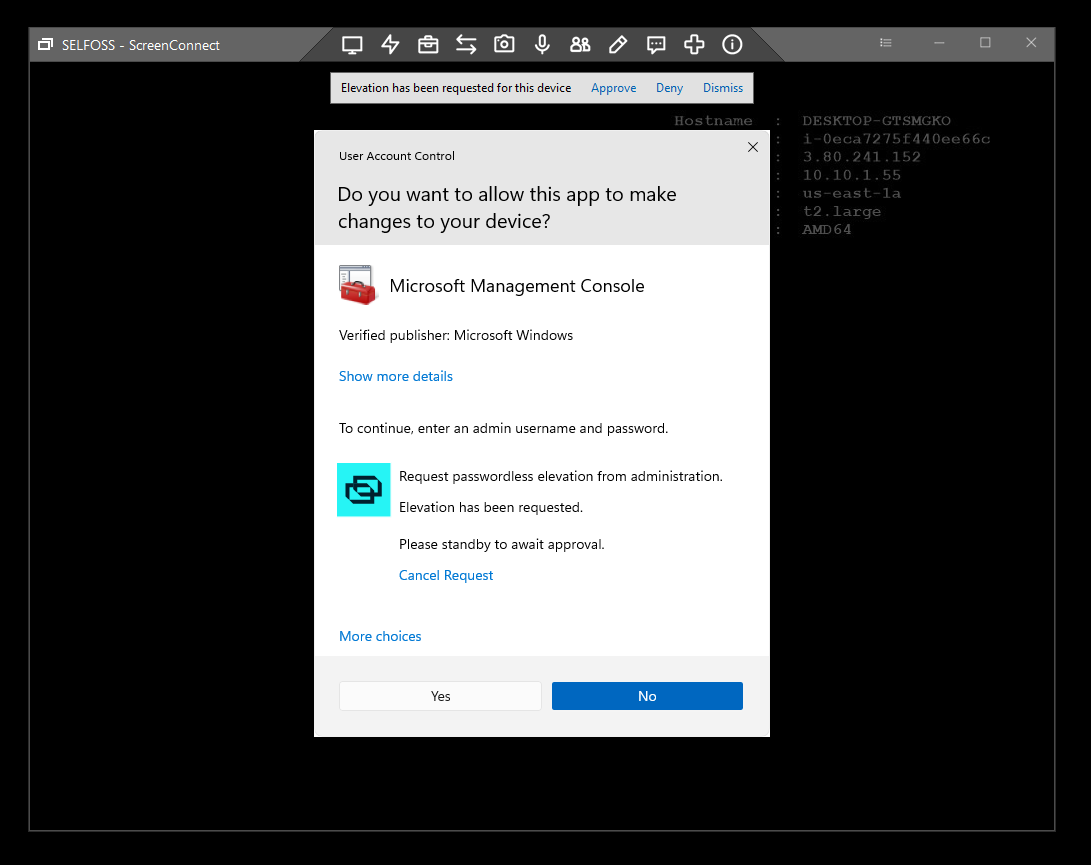Click the t2.large instance type text
This screenshot has height=865, width=1091.
[x=842, y=212]
